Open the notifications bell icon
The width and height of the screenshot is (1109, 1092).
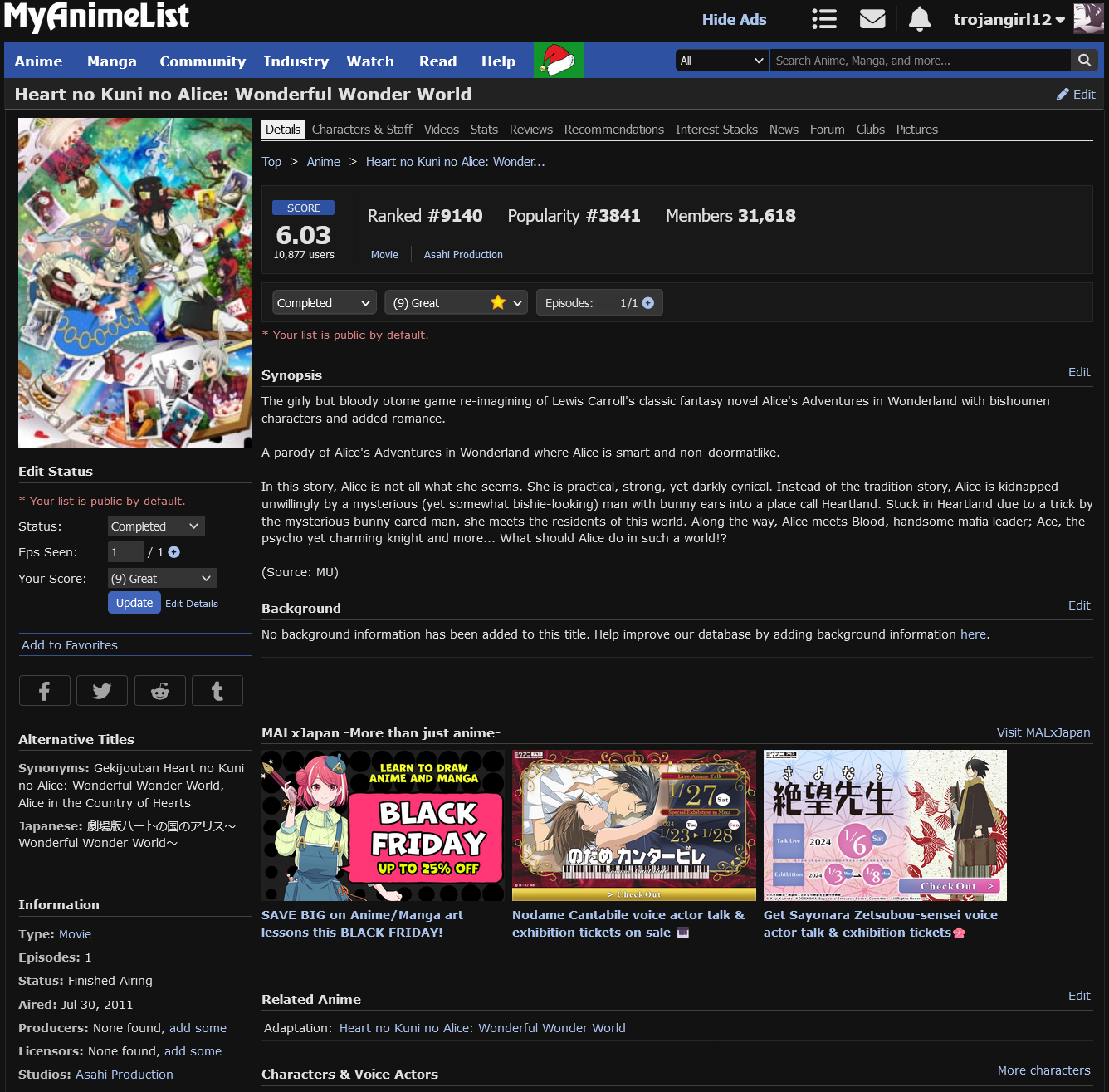point(919,19)
